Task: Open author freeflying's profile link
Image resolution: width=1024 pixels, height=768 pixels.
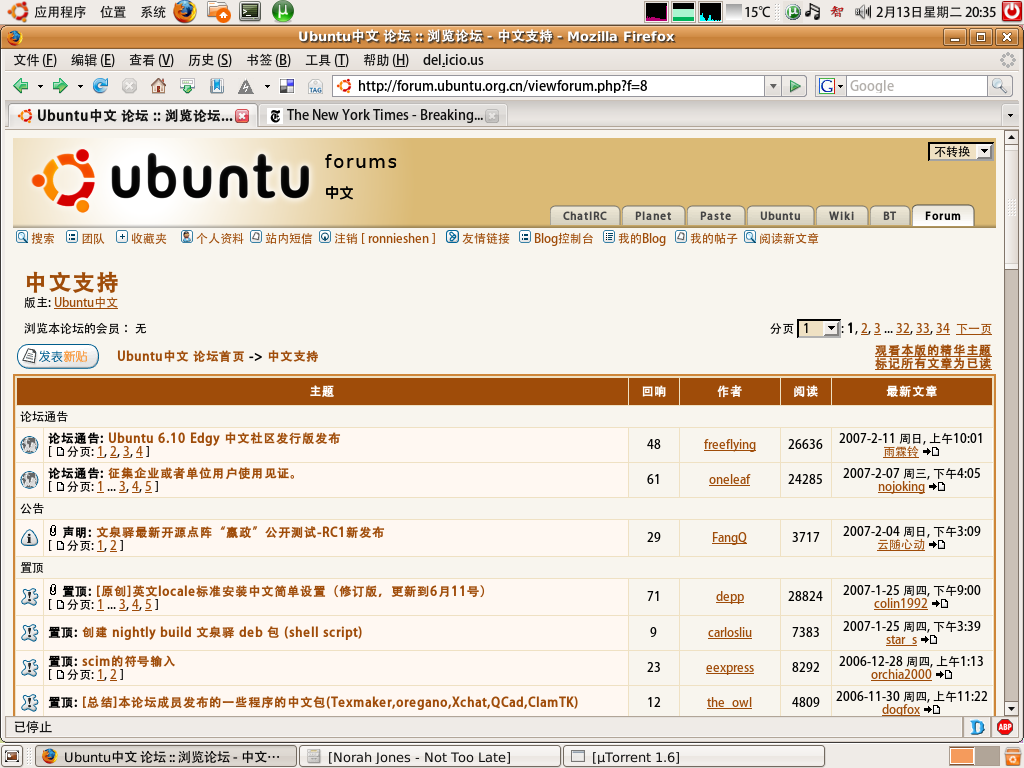Action: click(x=729, y=445)
